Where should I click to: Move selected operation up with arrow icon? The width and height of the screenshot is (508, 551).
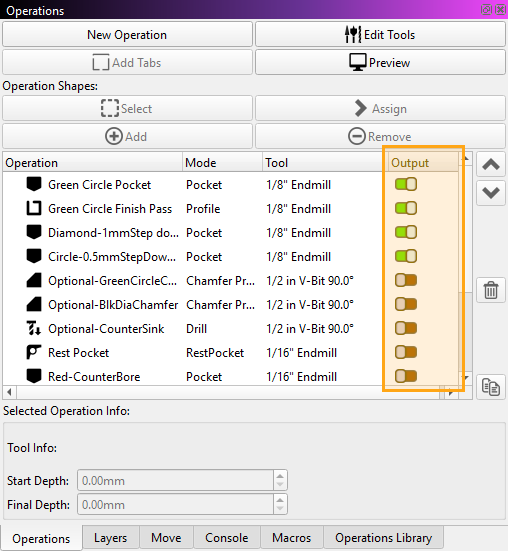click(491, 164)
